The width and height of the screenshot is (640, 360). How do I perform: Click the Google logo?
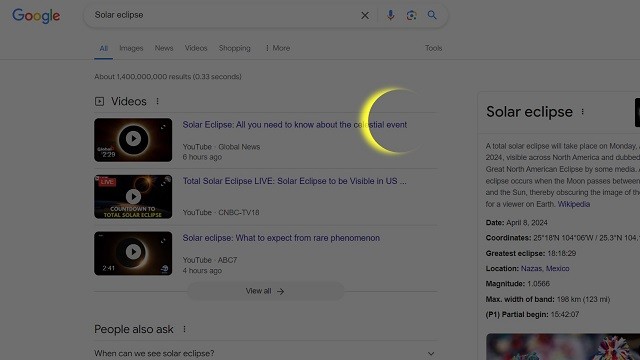point(36,16)
